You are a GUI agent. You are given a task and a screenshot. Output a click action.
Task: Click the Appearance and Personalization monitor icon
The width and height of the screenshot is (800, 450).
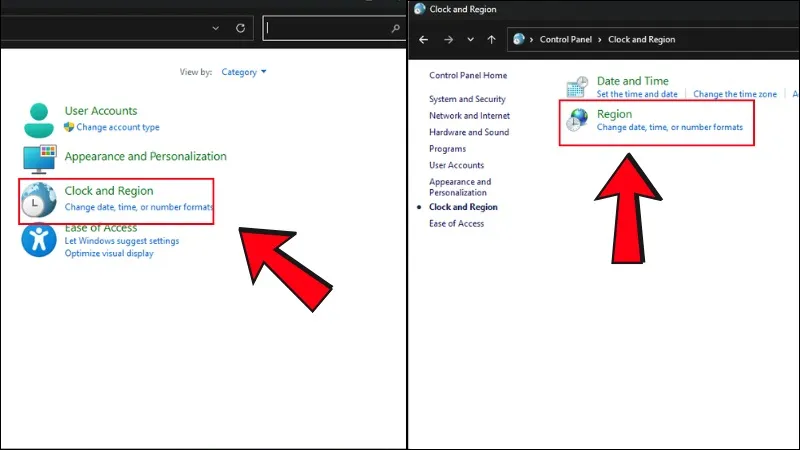(x=40, y=158)
